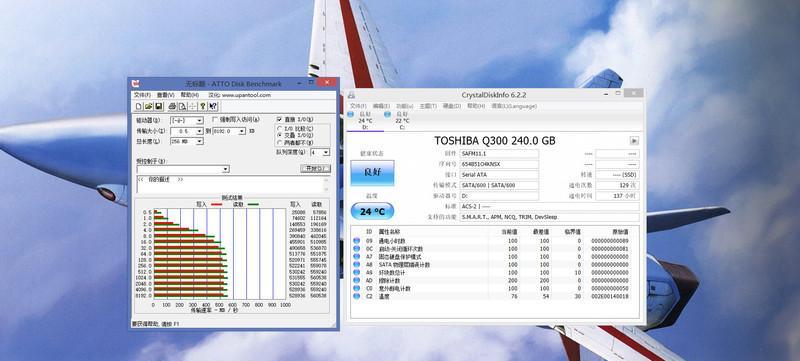800x361 pixels.
Task: Click the Start button in ATTO
Action: pos(315,169)
